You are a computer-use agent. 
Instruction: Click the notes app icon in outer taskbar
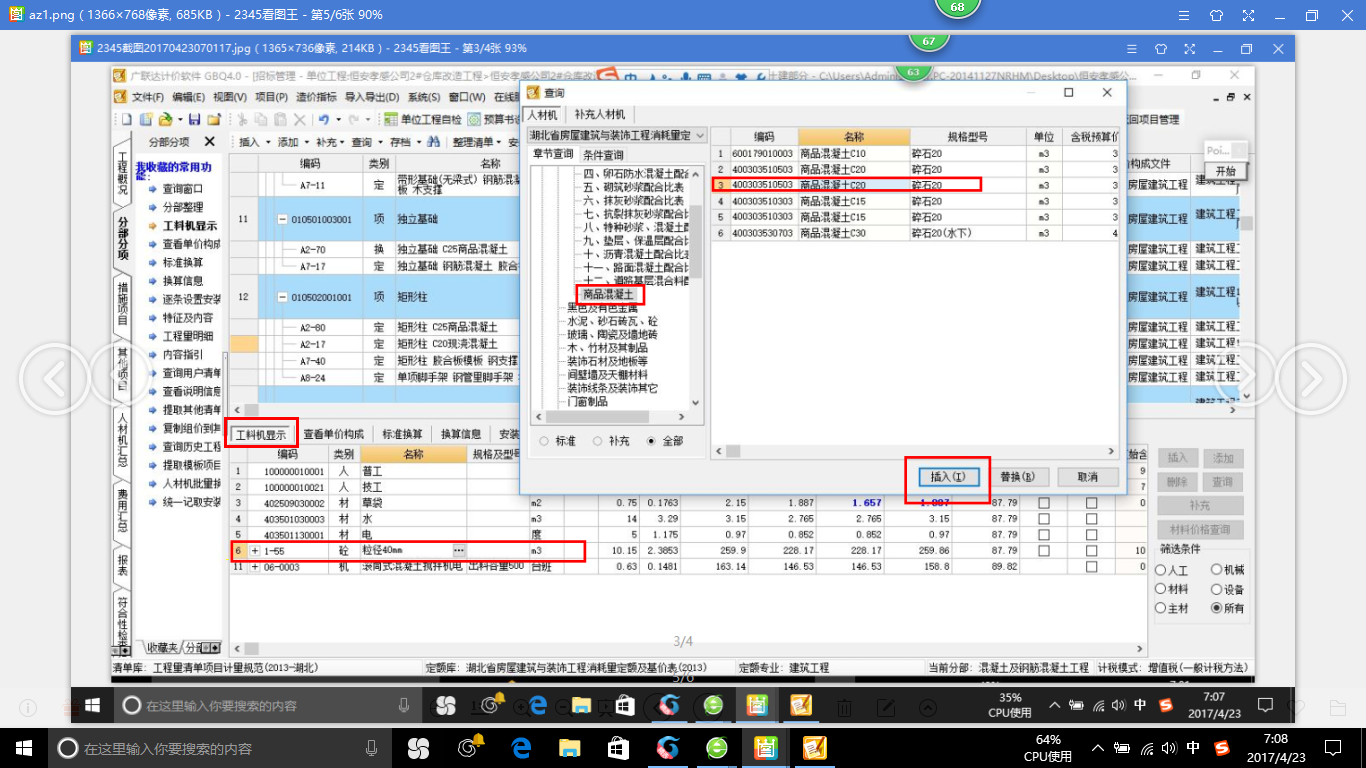click(815, 747)
